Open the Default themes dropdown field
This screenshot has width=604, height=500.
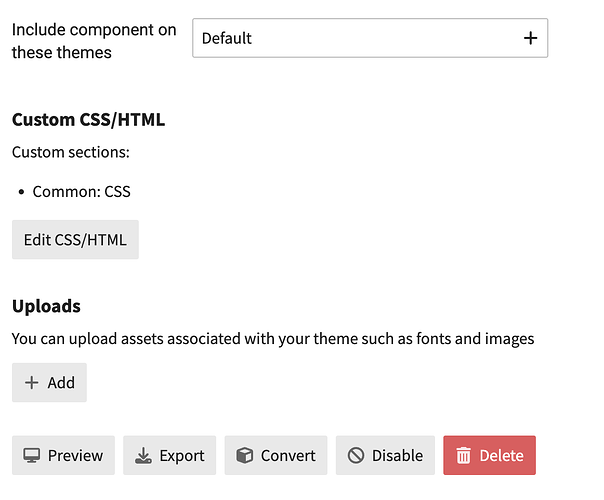[x=370, y=38]
